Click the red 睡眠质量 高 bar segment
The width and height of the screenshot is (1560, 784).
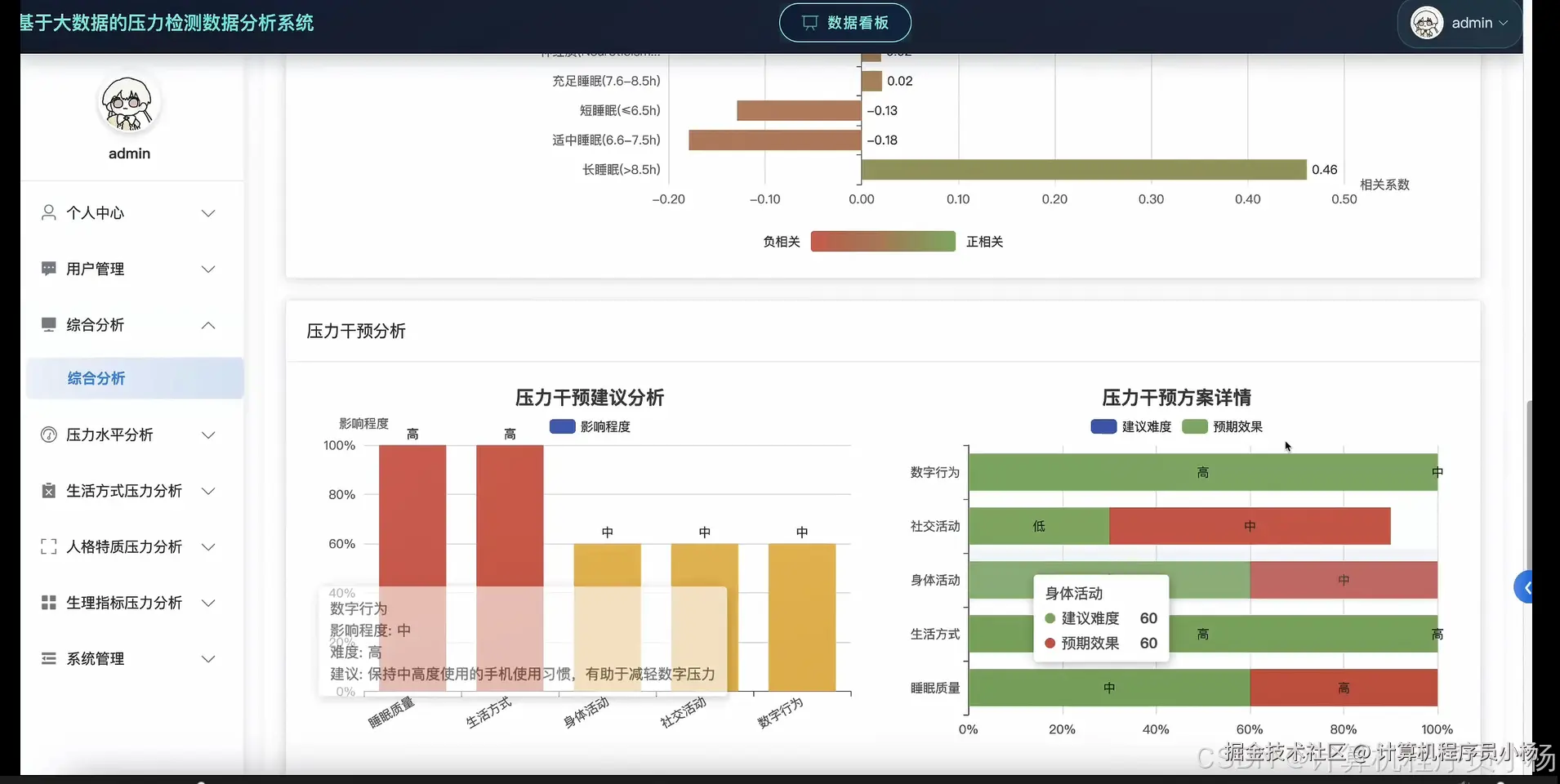coord(1344,688)
